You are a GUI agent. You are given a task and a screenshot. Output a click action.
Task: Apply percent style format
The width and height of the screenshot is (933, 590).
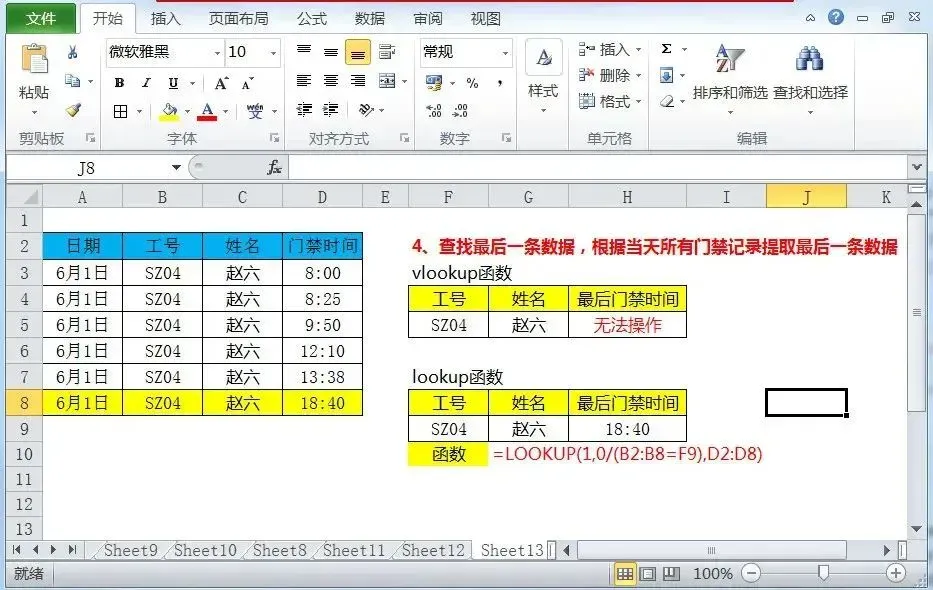[472, 83]
